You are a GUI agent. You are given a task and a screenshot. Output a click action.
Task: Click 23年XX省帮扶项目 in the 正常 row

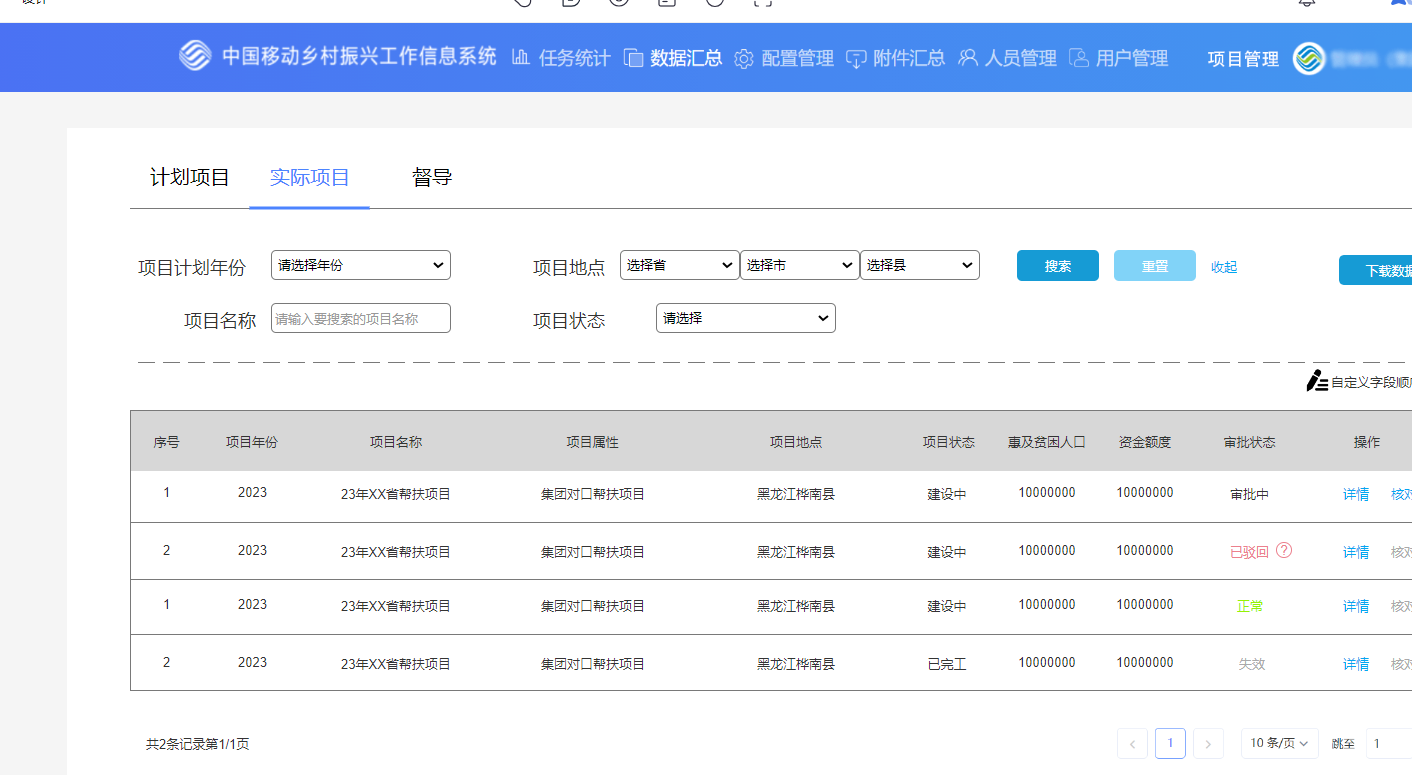click(x=396, y=606)
